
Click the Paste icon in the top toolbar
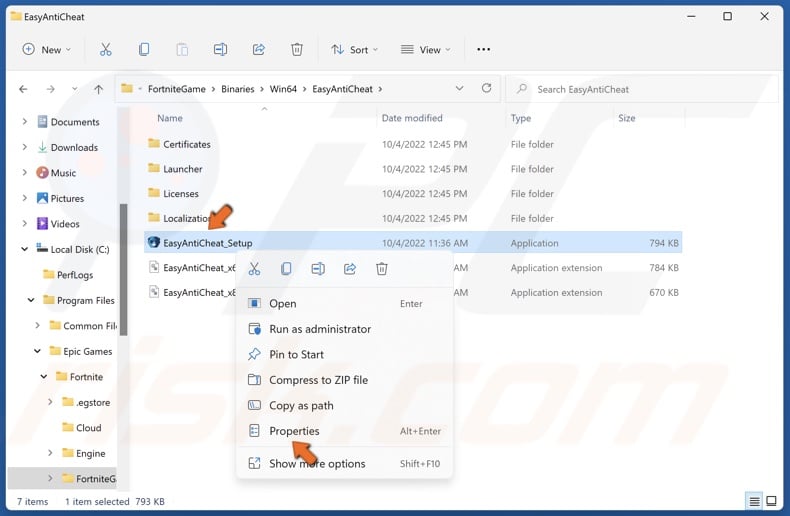point(182,49)
